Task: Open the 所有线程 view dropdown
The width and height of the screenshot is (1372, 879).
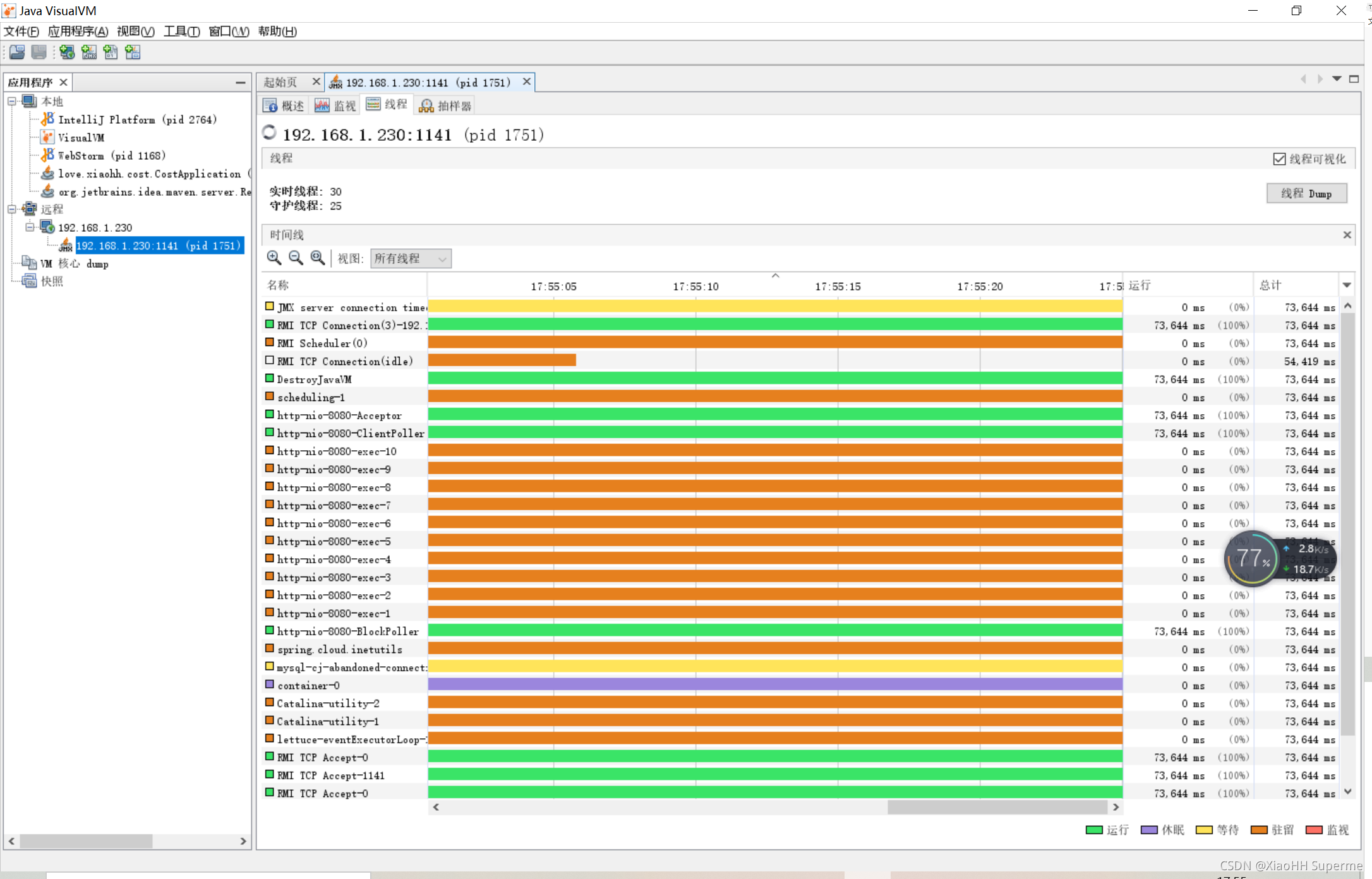Action: click(x=411, y=258)
